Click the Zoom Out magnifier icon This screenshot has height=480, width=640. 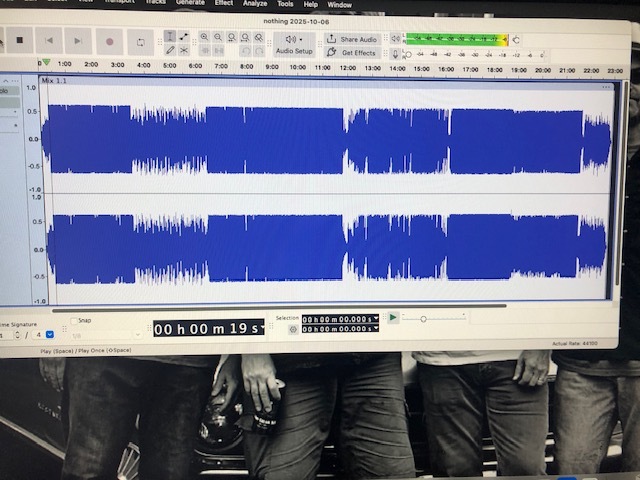(218, 37)
